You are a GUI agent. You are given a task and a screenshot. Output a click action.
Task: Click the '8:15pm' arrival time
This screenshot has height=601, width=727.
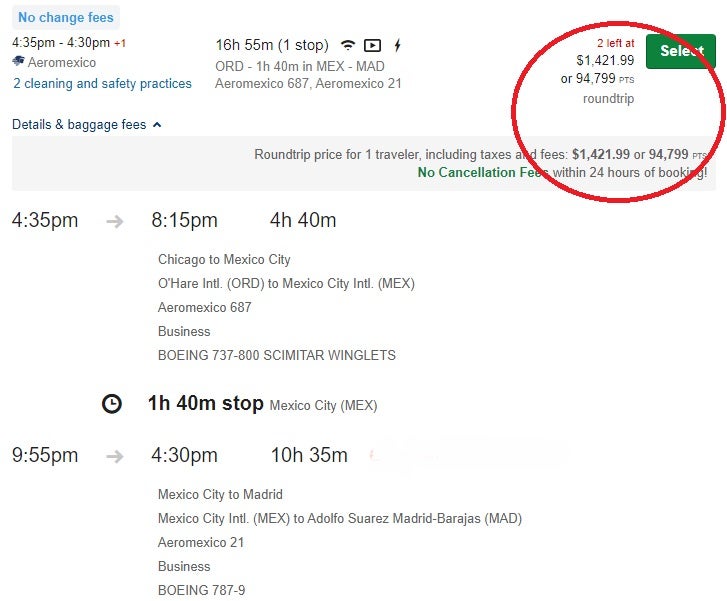(184, 220)
